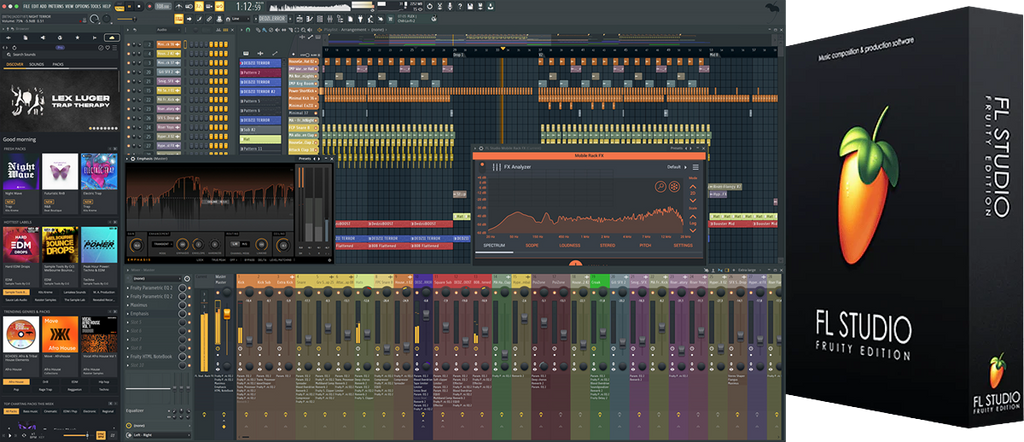Click the FX Analyzer freeze snowflake icon
The width and height of the screenshot is (1024, 442).
click(674, 186)
